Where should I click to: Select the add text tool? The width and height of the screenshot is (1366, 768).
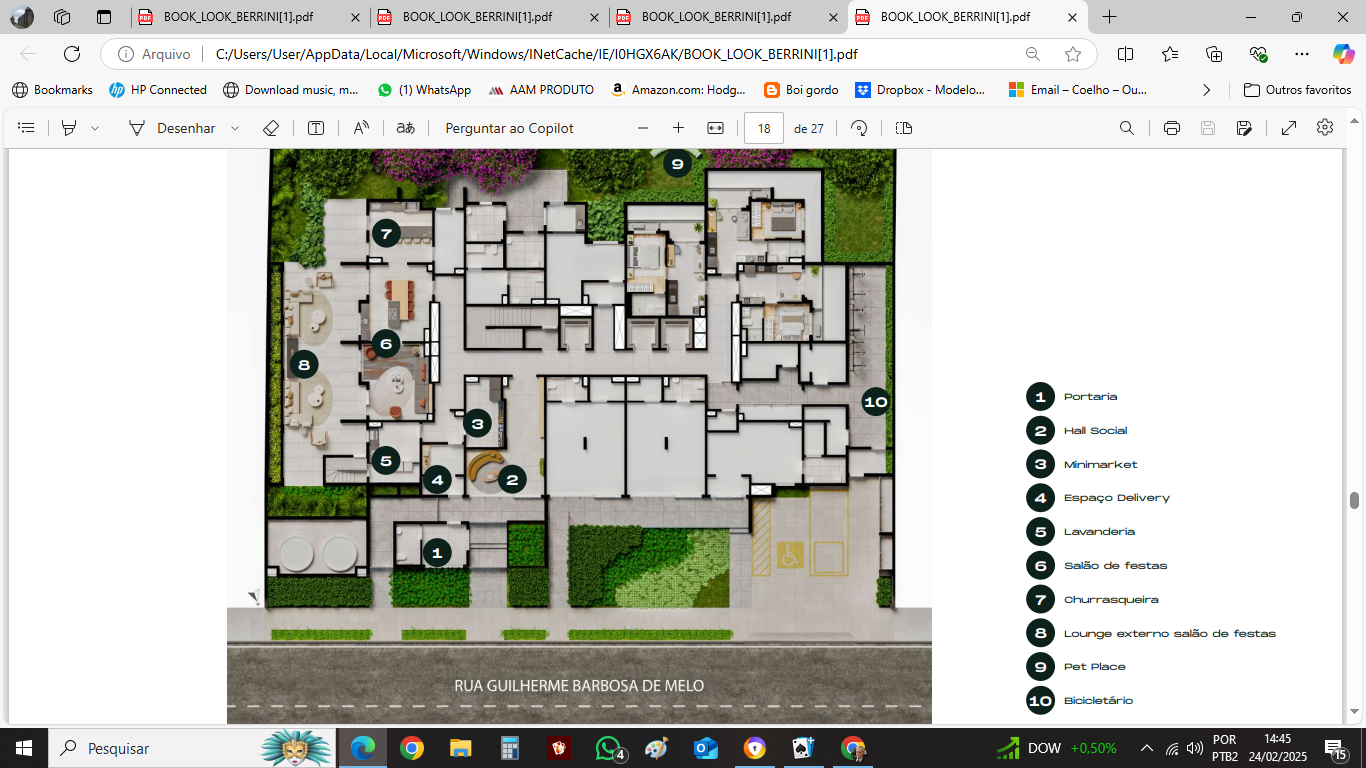pos(315,128)
